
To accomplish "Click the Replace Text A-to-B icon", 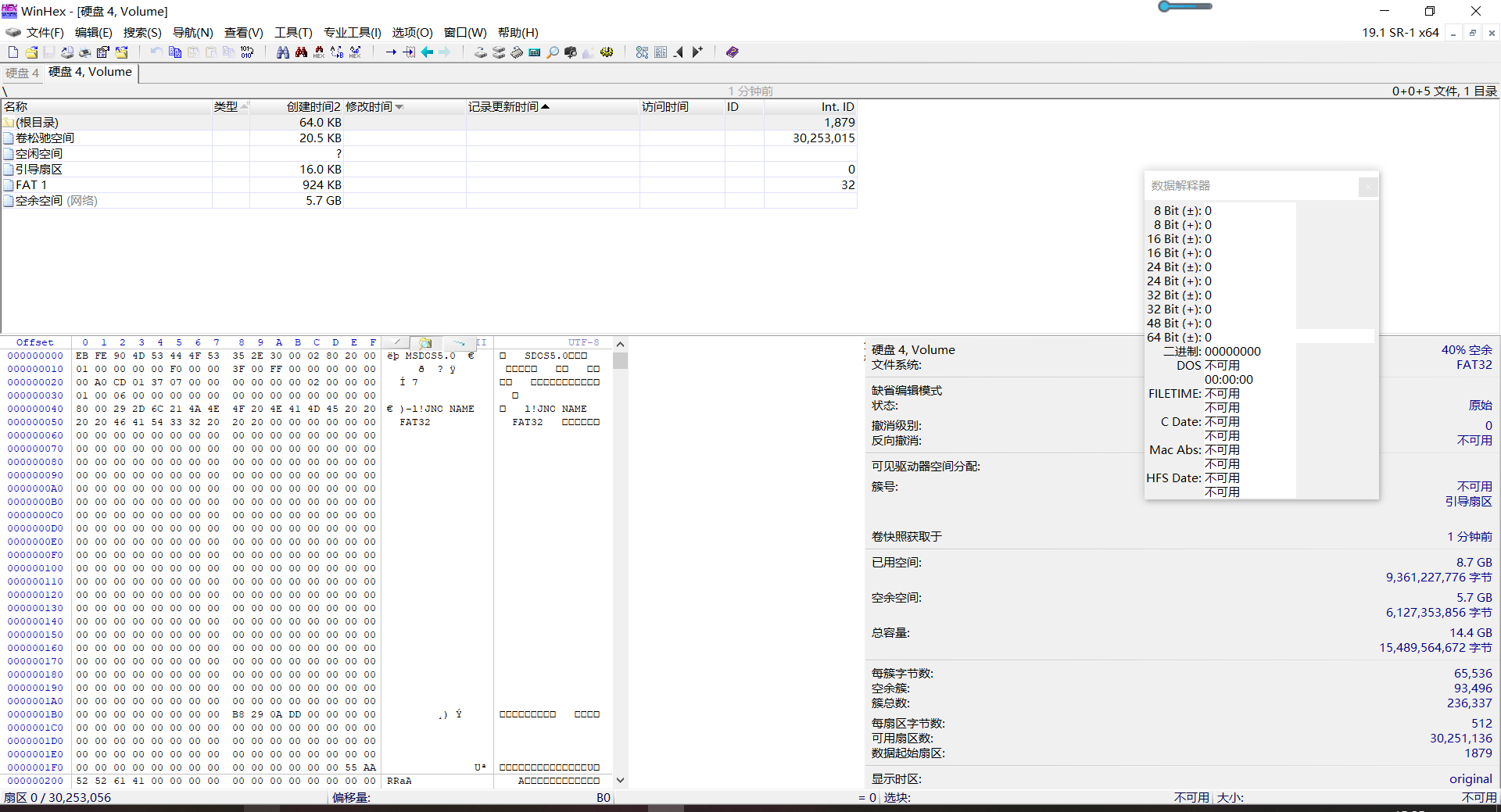I will (x=337, y=52).
